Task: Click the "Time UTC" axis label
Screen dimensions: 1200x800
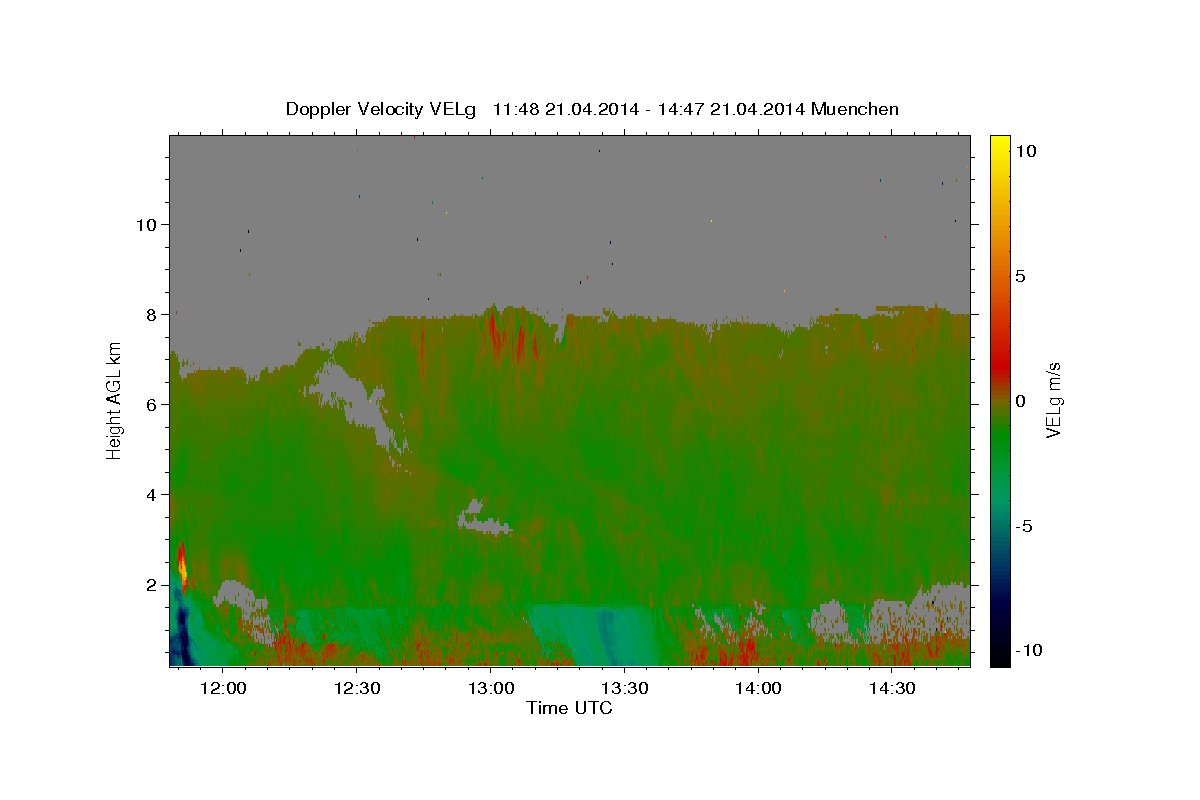Action: click(569, 708)
